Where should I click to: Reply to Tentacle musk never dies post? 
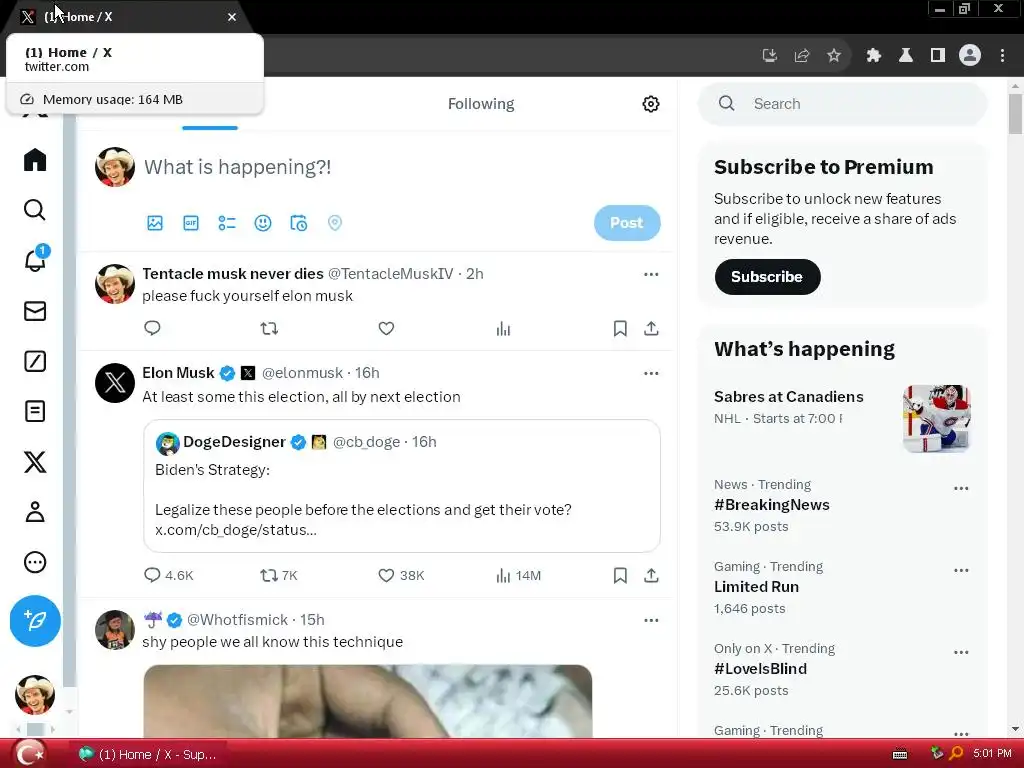tap(152, 328)
